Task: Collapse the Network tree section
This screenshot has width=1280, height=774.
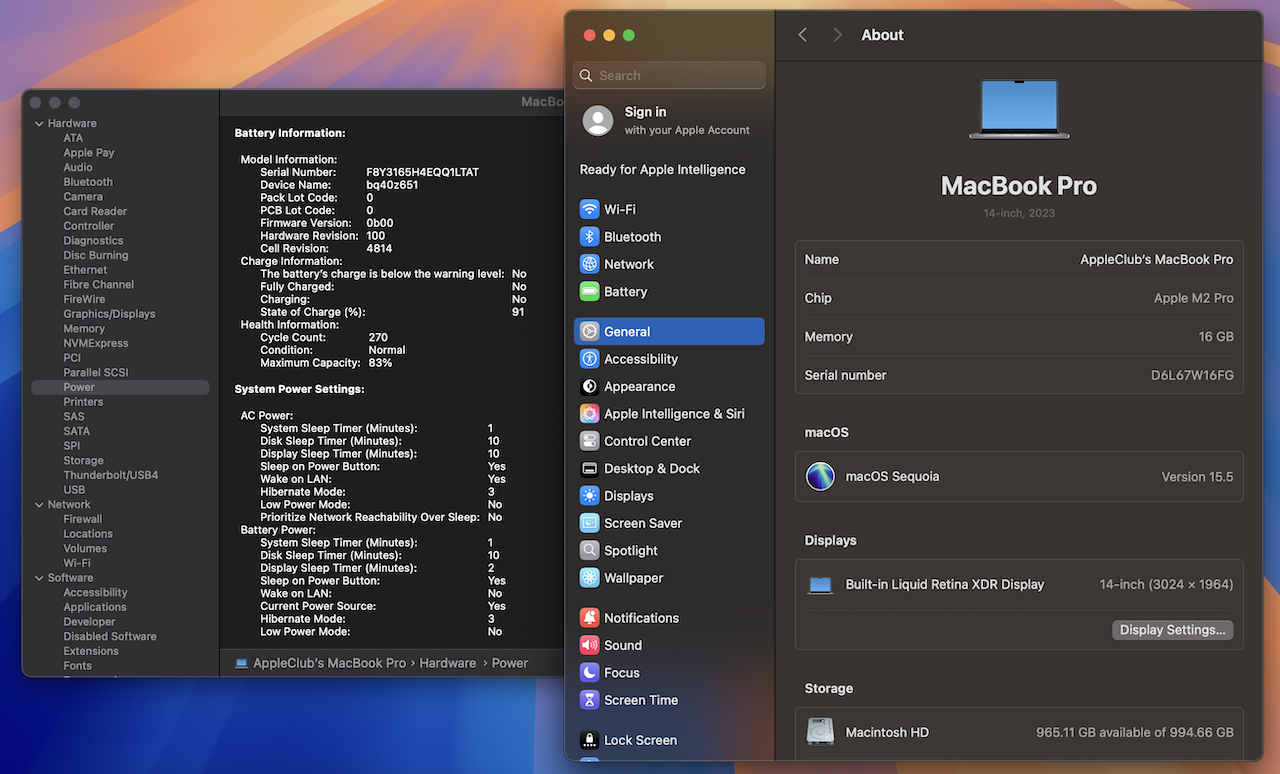Action: point(39,505)
